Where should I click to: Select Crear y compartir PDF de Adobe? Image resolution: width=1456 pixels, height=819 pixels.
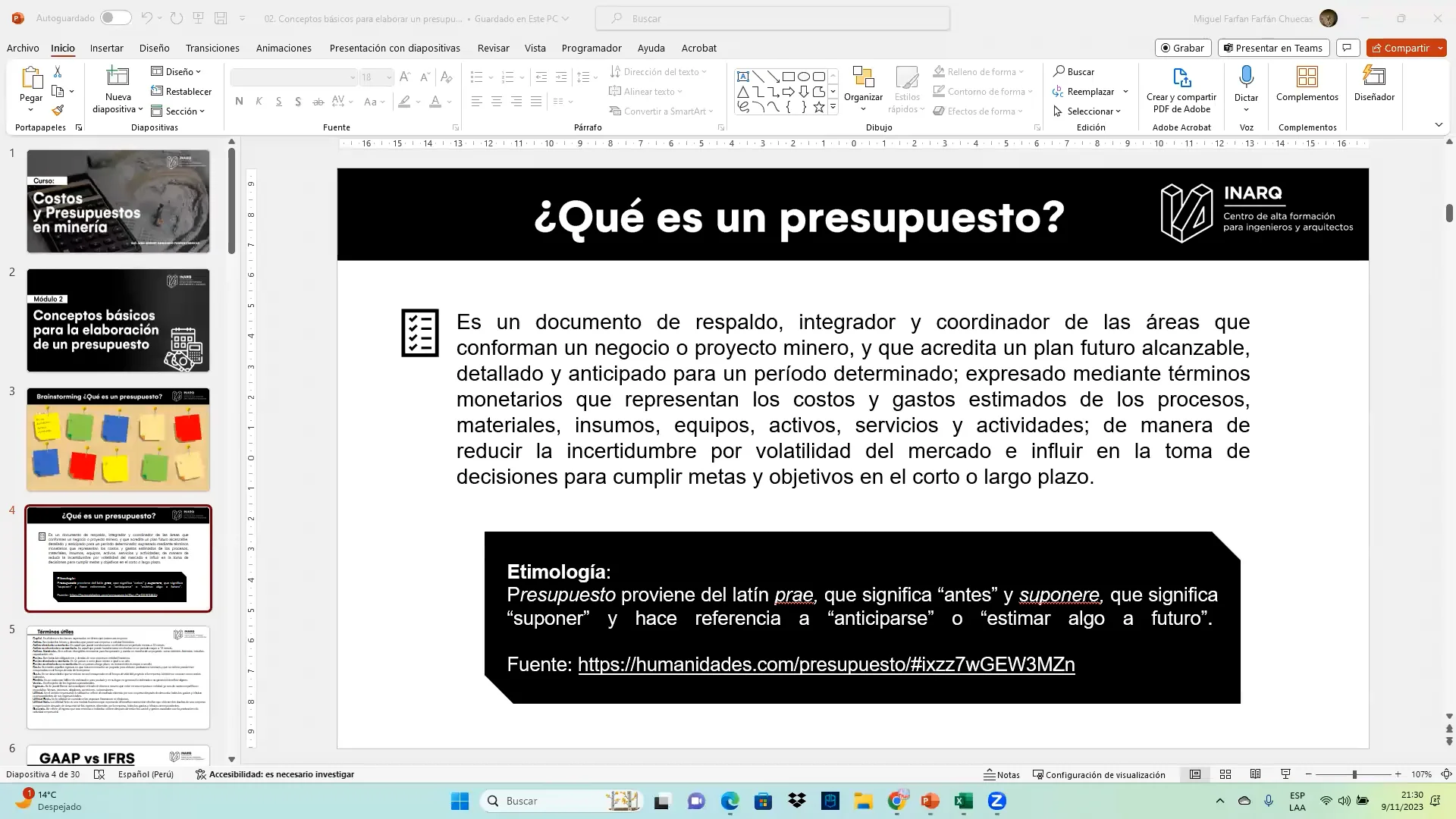(1181, 89)
